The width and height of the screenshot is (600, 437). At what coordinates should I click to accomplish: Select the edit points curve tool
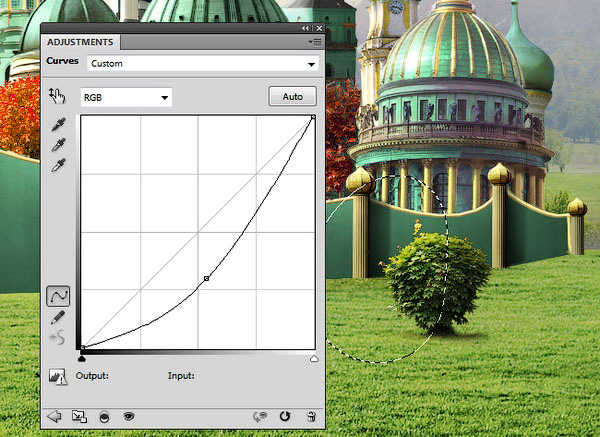coord(58,296)
